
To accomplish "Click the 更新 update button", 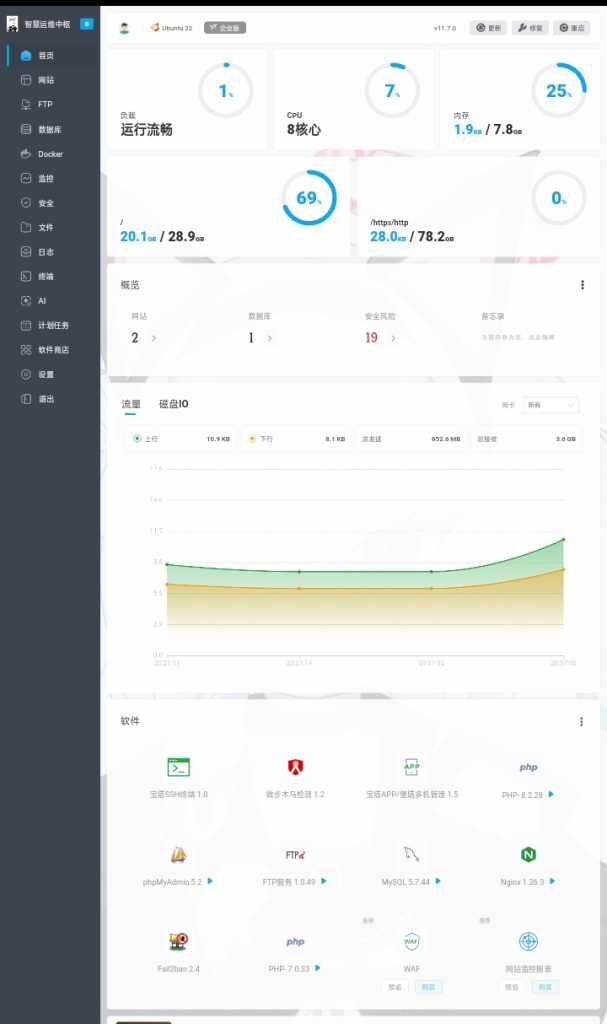I will tap(489, 28).
